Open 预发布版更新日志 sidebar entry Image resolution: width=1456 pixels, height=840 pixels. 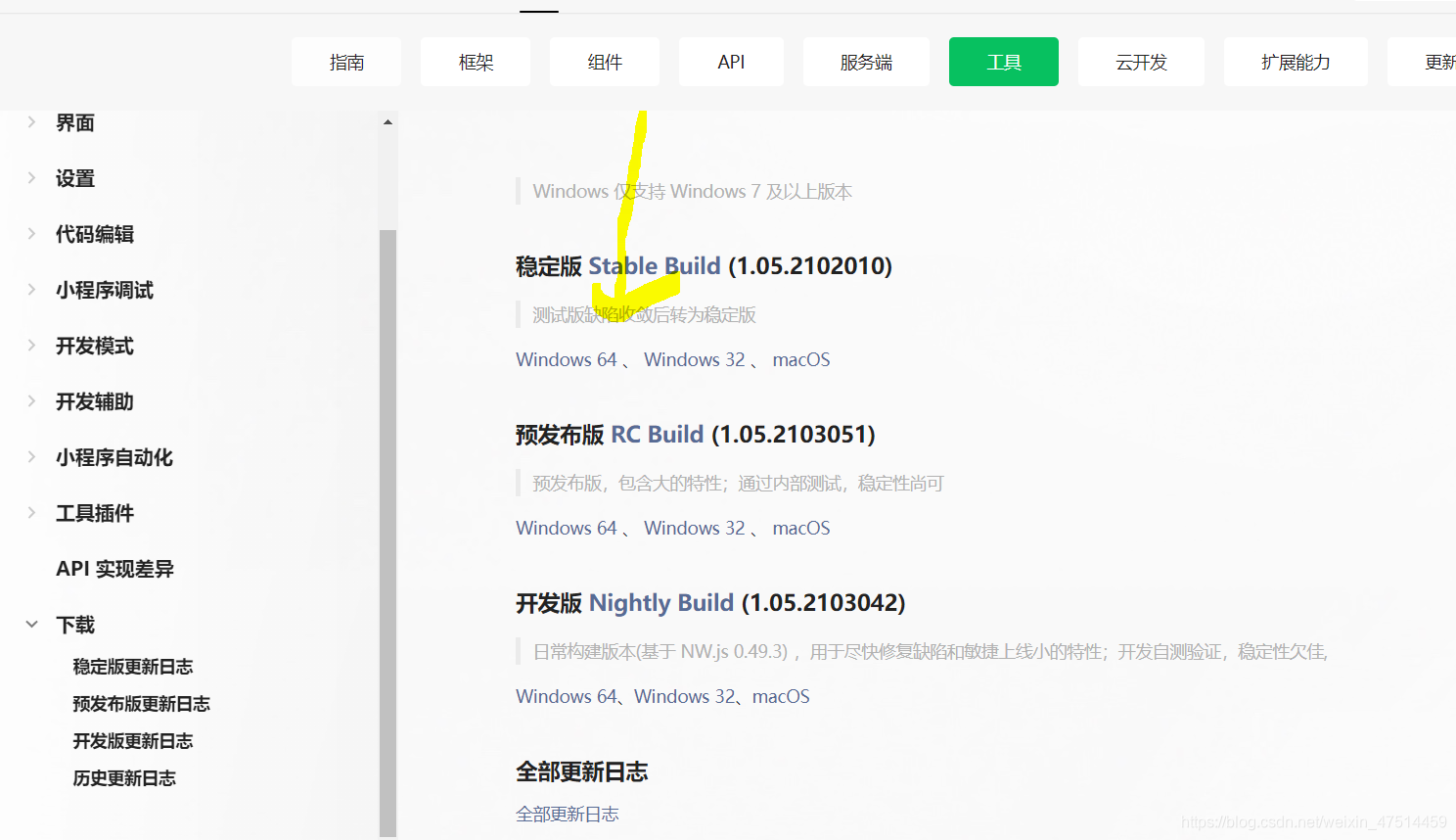click(x=142, y=704)
